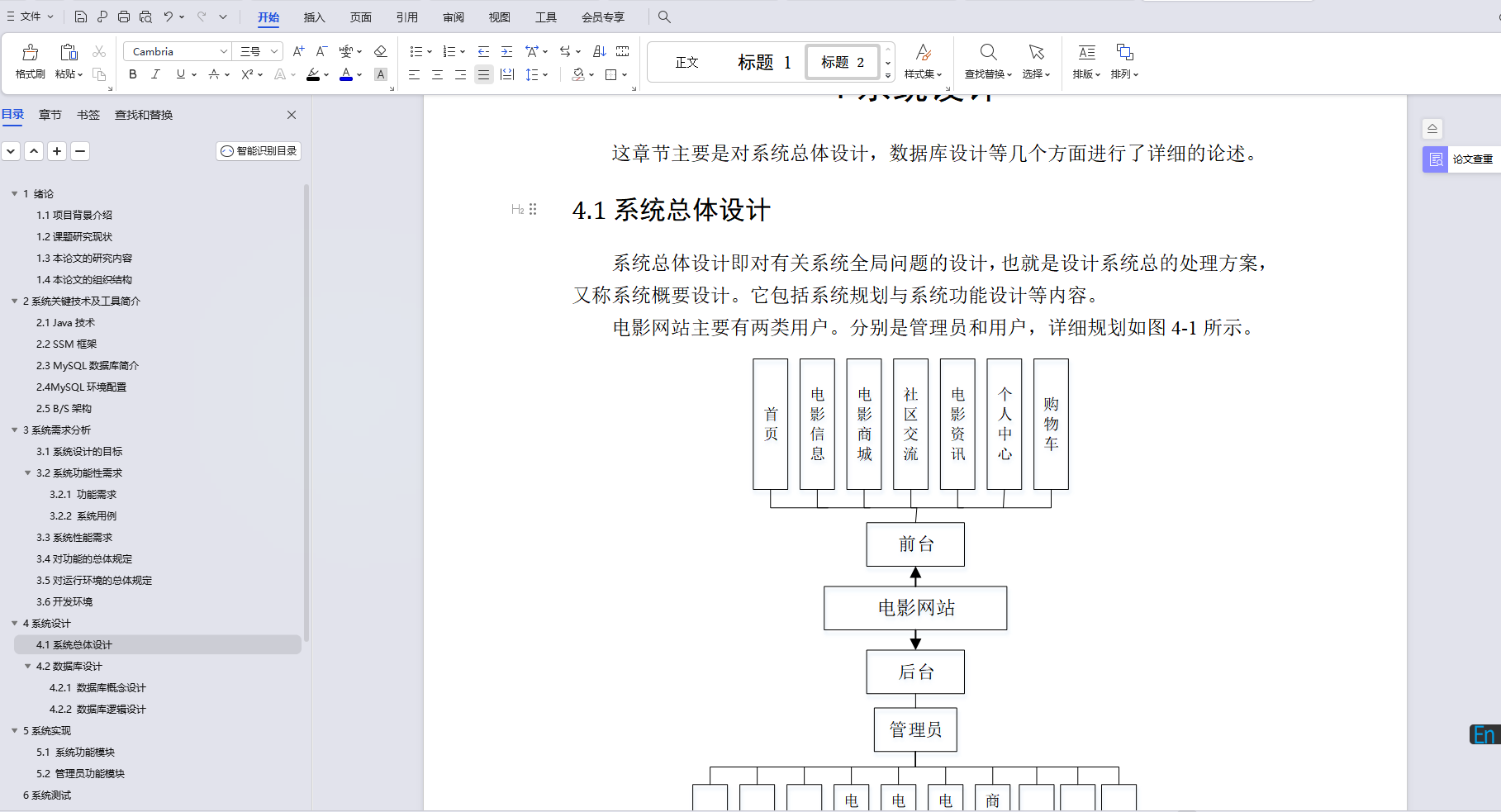Screen dimensions: 1501x812
Task: Switch to the 视图 (View) ribbon tab
Action: pyautogui.click(x=499, y=17)
